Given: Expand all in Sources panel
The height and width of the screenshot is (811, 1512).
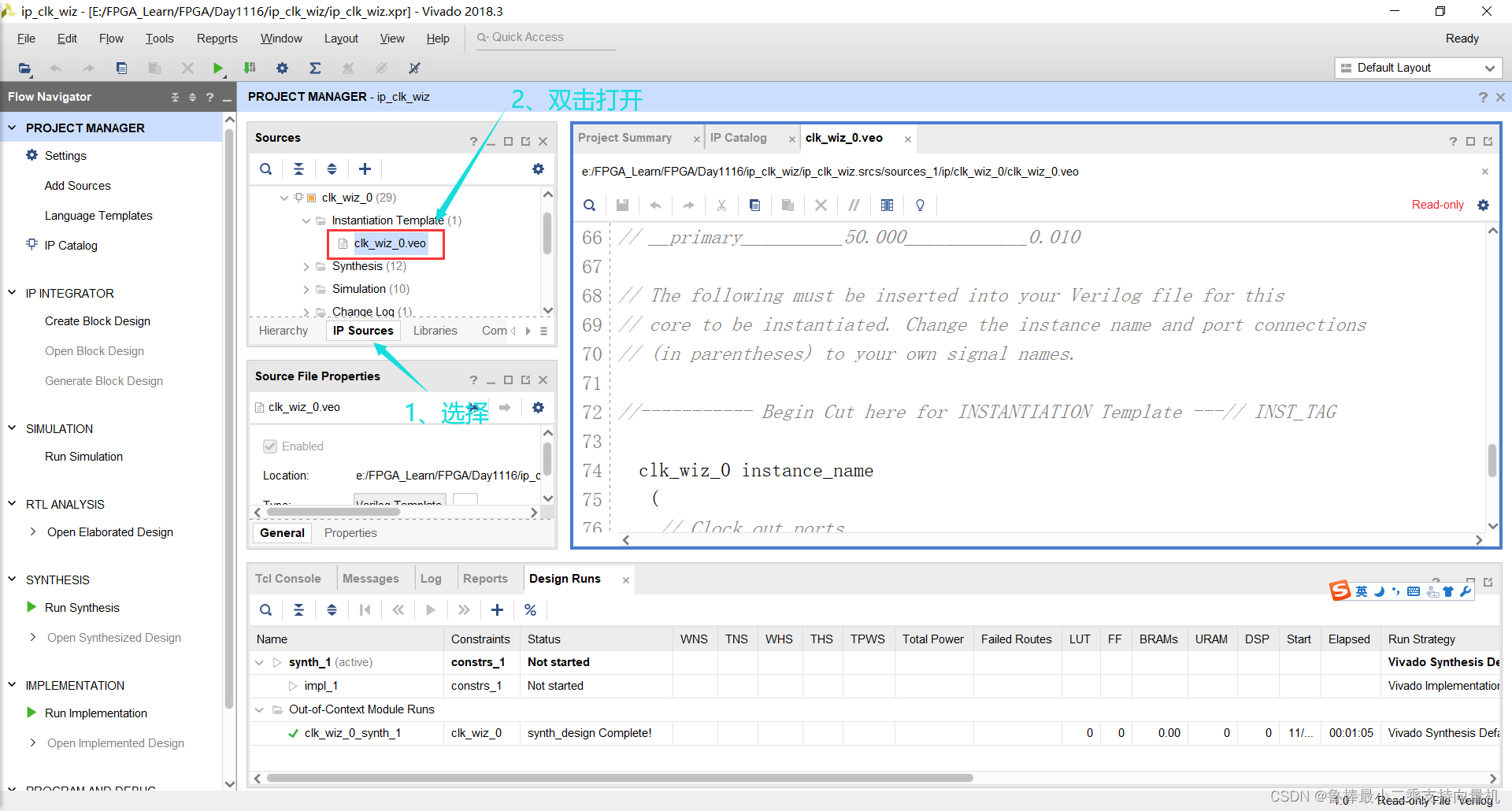Looking at the screenshot, I should tap(332, 168).
